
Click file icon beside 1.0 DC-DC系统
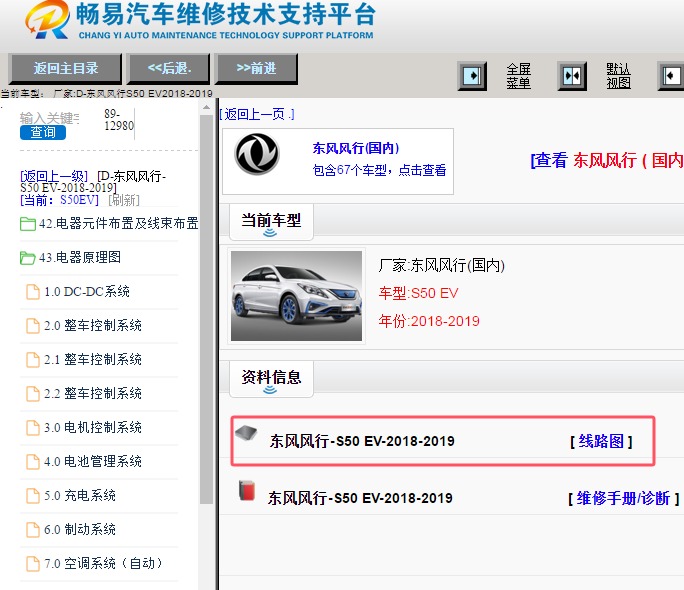pyautogui.click(x=33, y=292)
